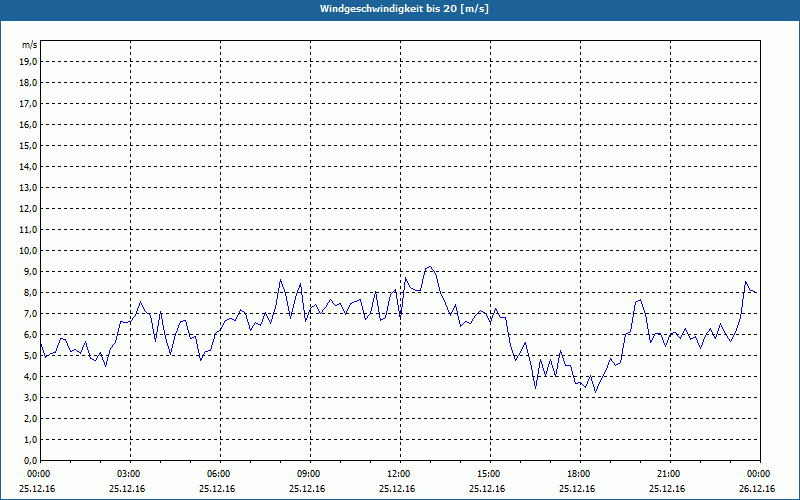Select the 0,0 y-axis label
This screenshot has height=500, width=800.
[31, 461]
